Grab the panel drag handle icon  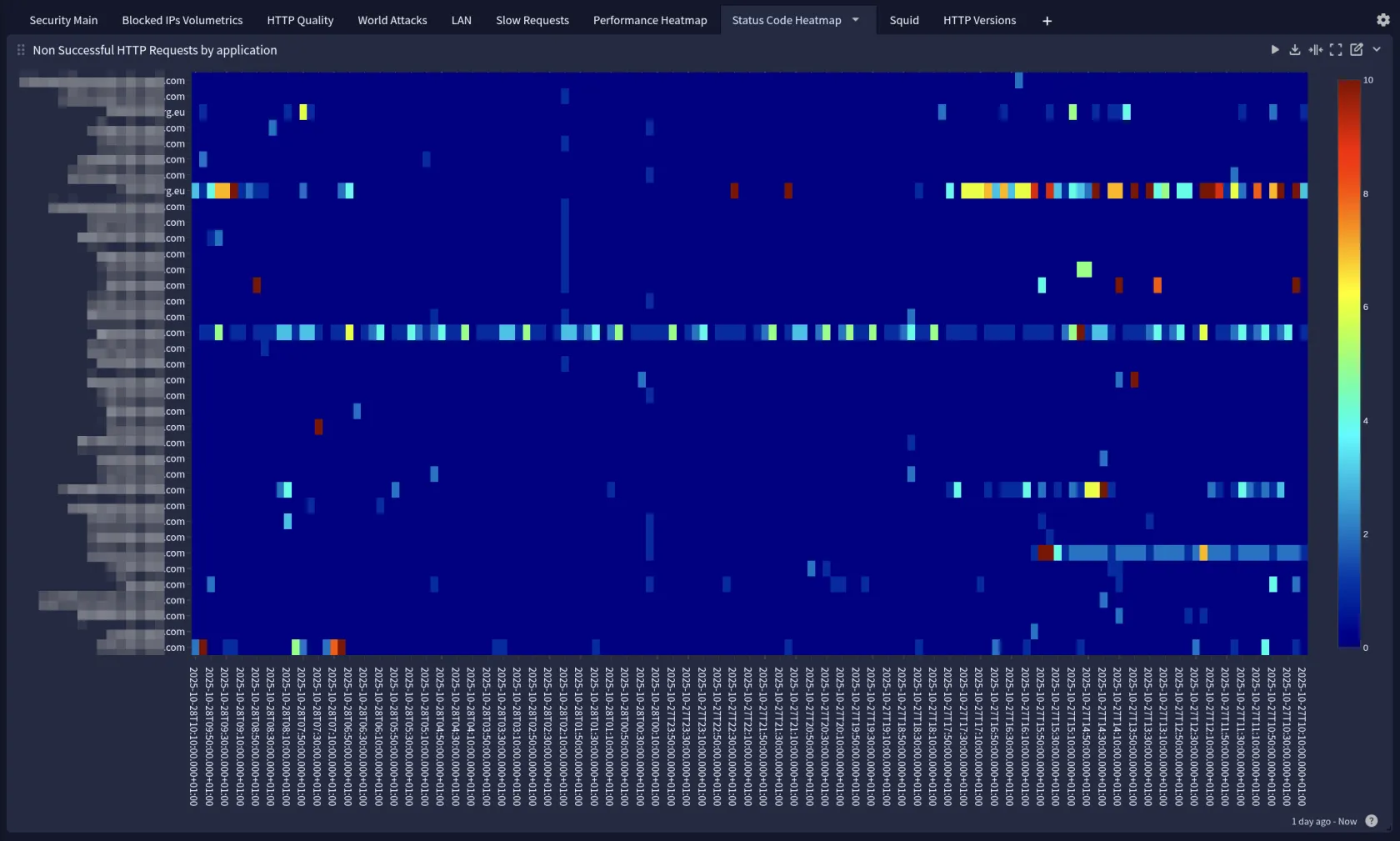click(21, 50)
